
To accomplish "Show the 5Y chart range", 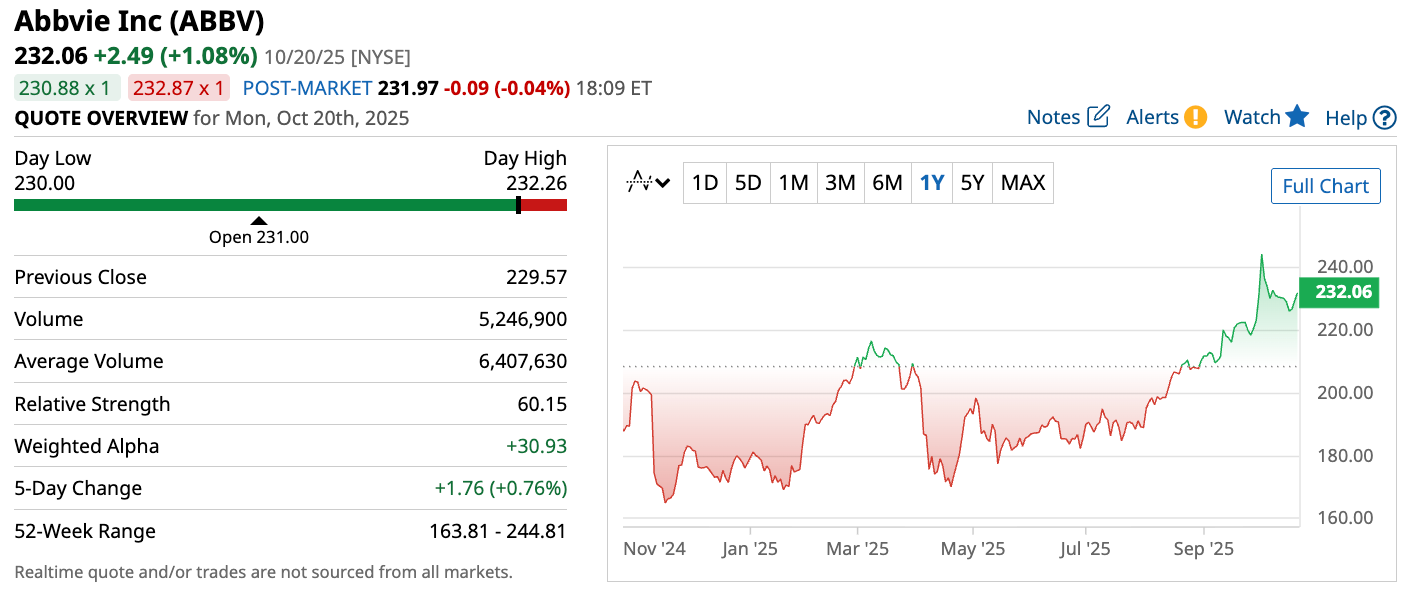I will [972, 183].
